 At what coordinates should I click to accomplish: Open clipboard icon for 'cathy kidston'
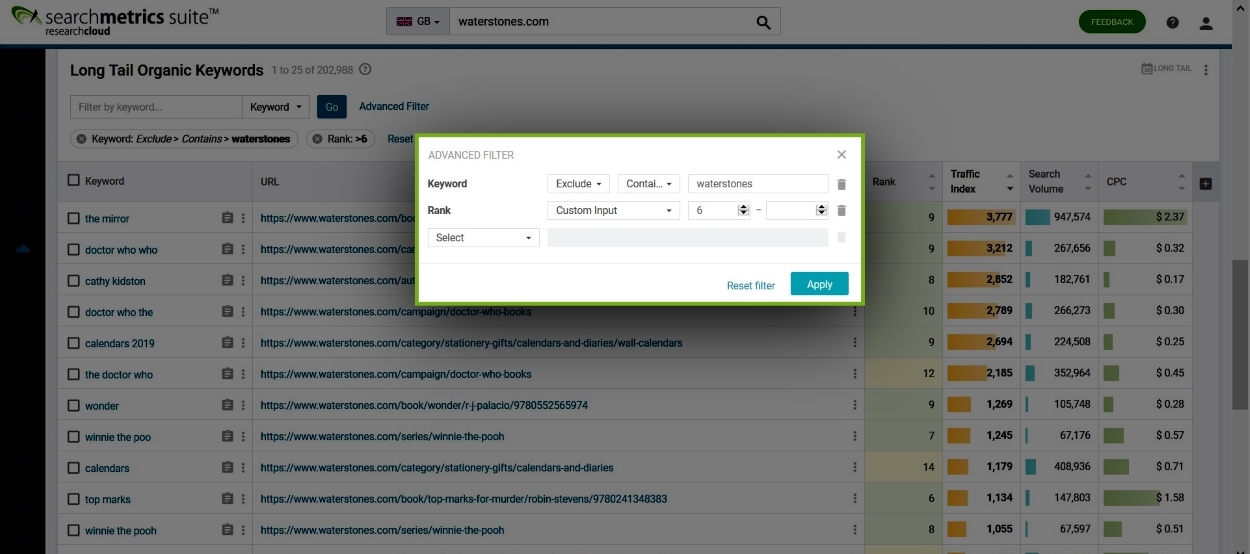pyautogui.click(x=227, y=280)
